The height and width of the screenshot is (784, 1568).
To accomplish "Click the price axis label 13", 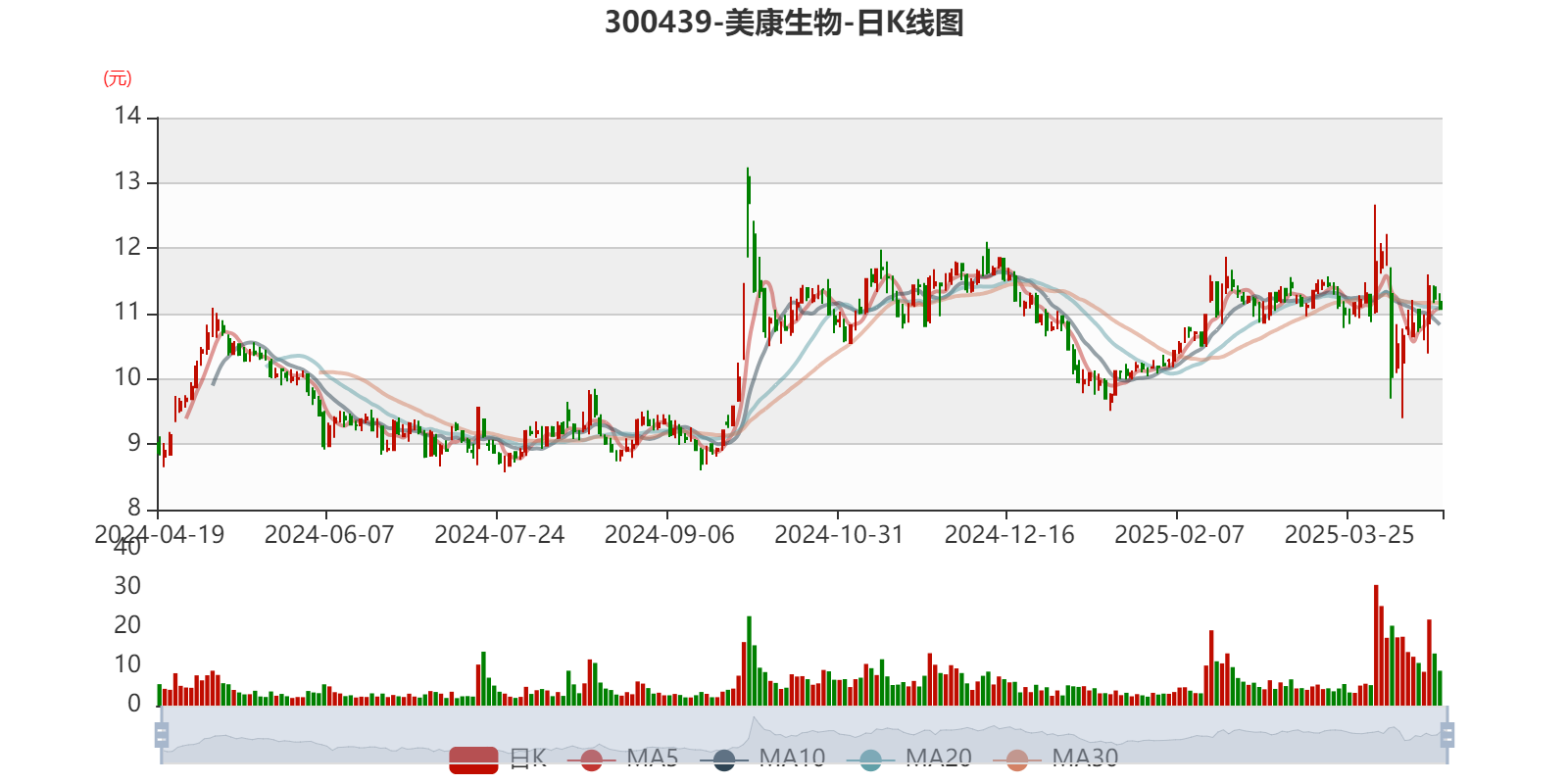I will [127, 182].
